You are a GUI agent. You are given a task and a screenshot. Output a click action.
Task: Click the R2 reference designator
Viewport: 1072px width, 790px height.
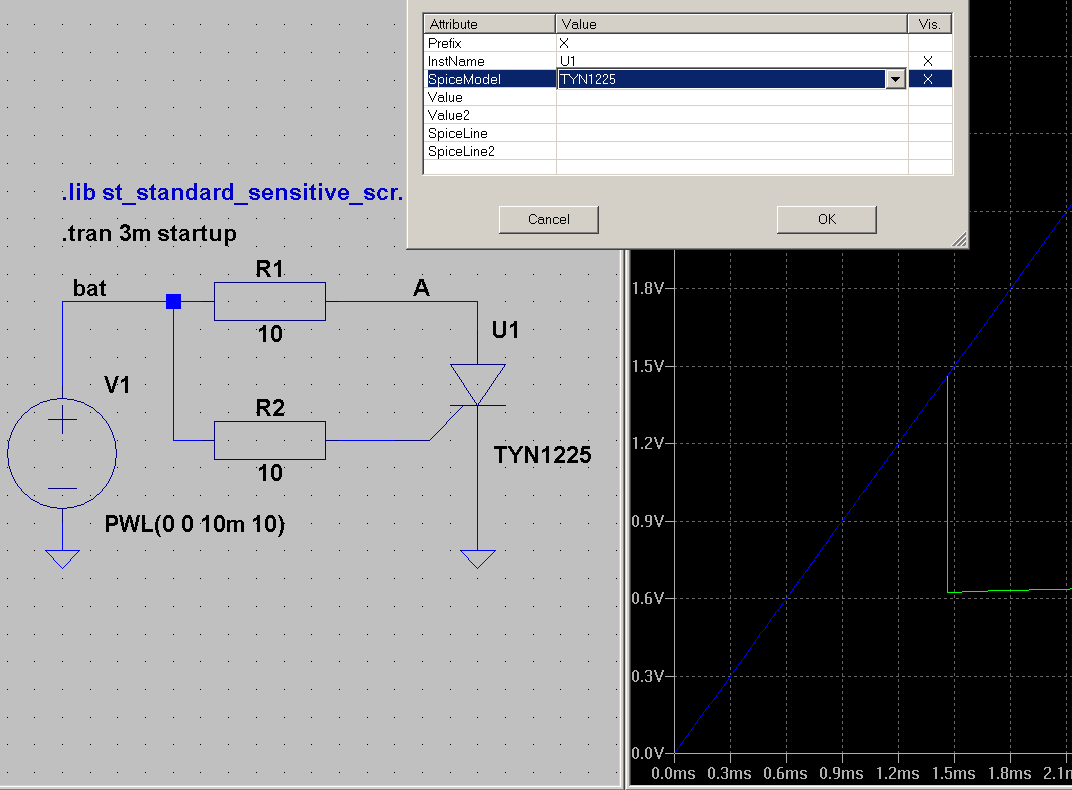[269, 408]
